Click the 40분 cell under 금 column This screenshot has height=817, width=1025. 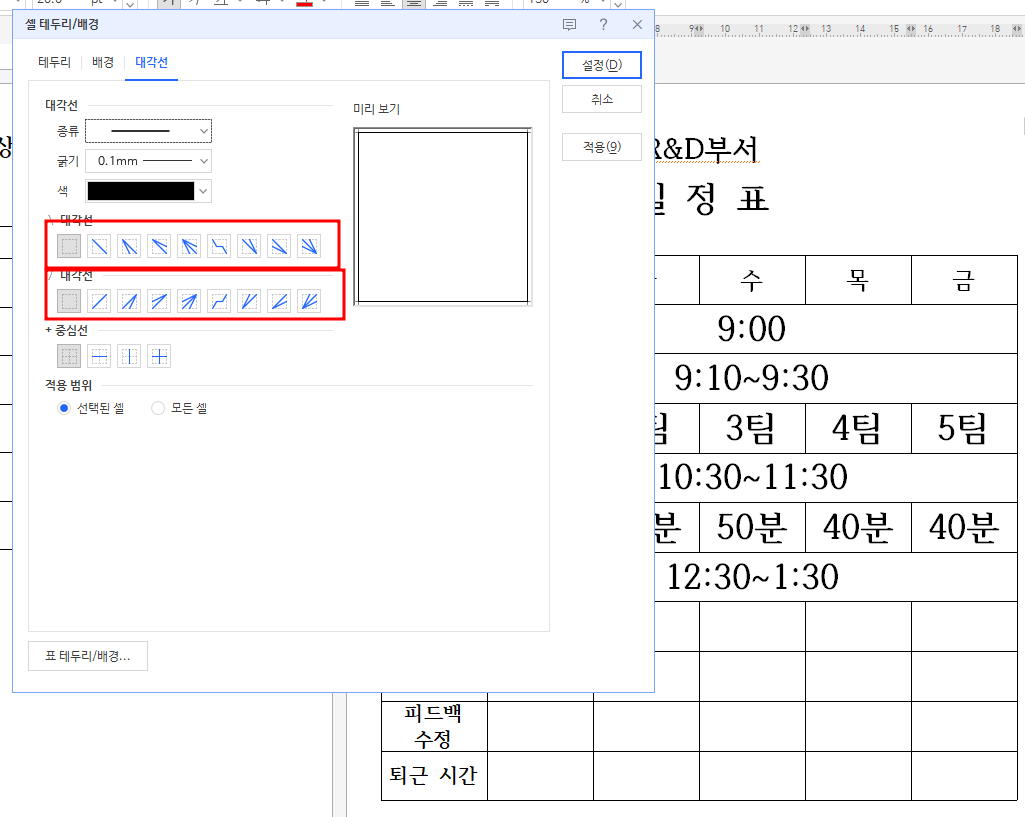[964, 527]
